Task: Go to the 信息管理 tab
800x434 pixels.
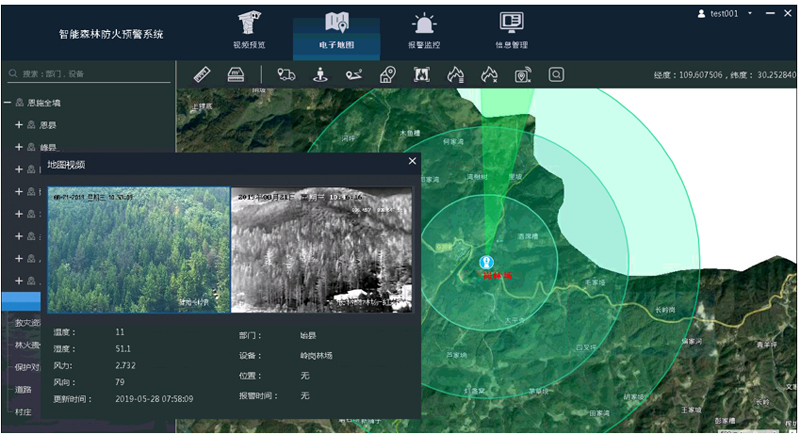Action: pos(511,30)
